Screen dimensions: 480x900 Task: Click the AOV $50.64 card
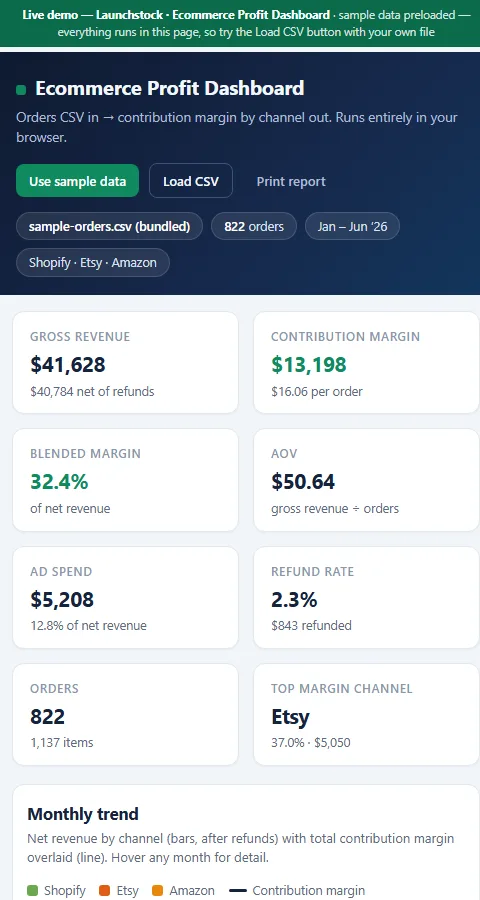[x=366, y=480]
